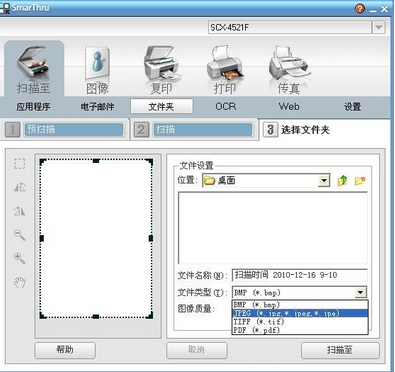Choose BMP (*.bmp) from the list
This screenshot has height=372, width=395.
(x=300, y=304)
